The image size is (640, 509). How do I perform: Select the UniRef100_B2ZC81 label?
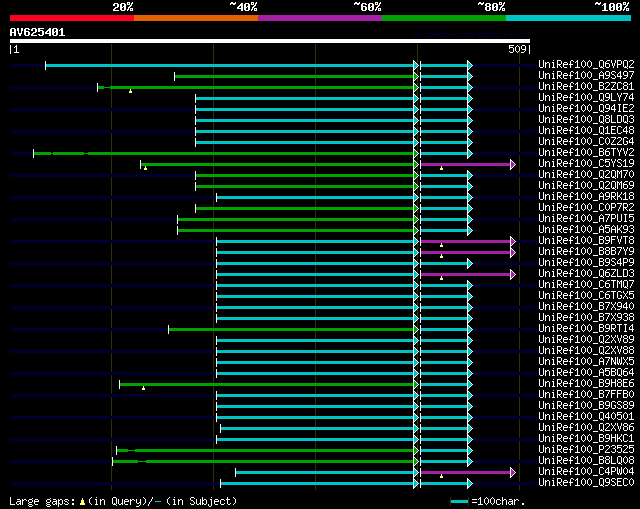(586, 87)
